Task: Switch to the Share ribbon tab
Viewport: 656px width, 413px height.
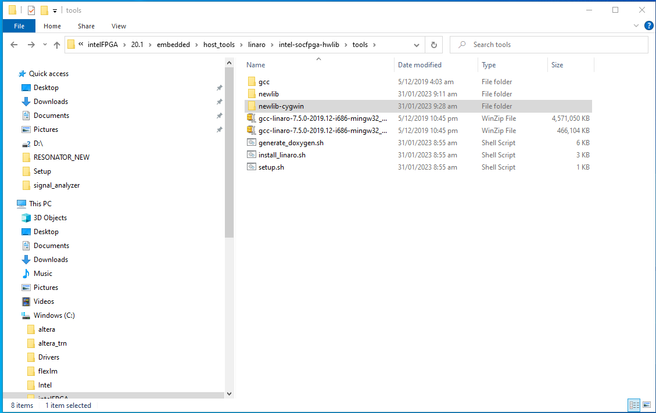Action: (x=86, y=26)
